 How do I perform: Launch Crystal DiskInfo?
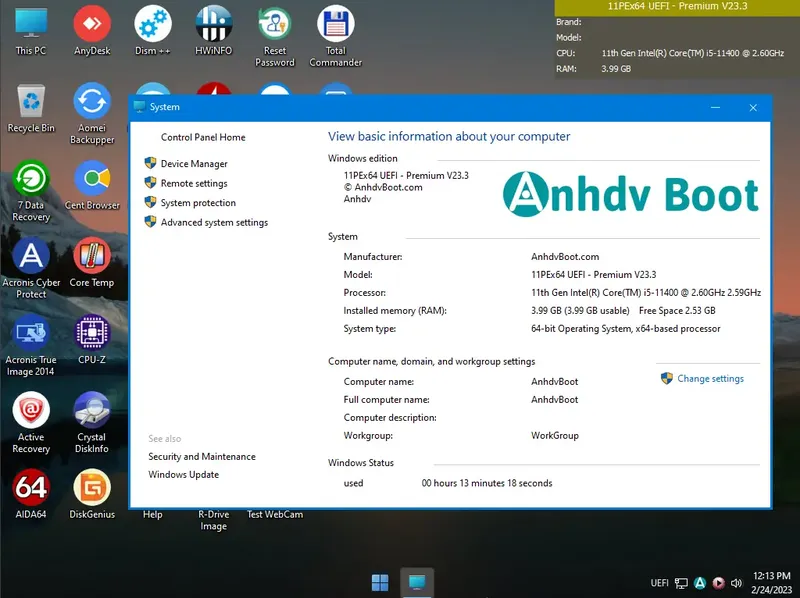click(x=92, y=410)
